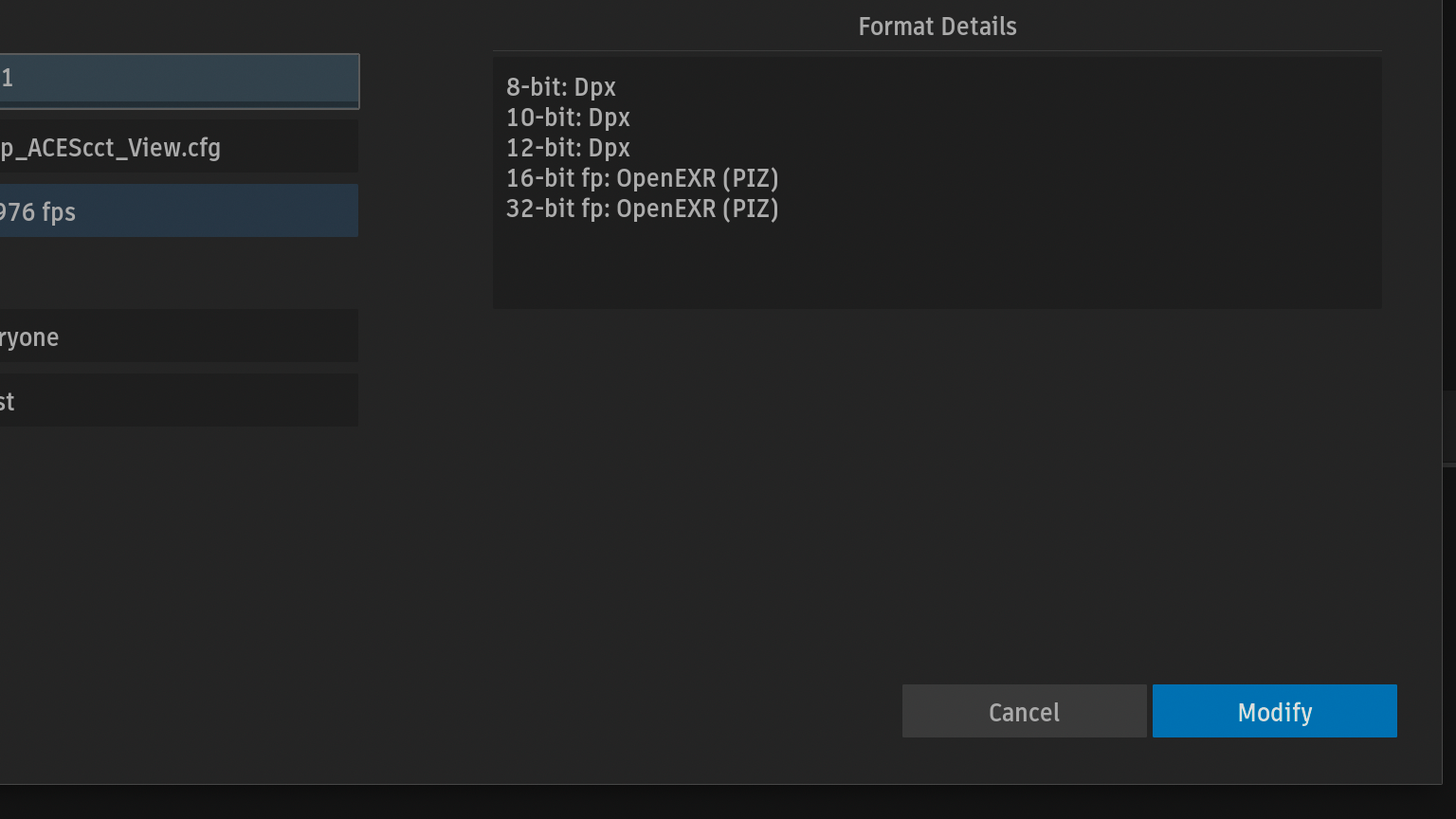Select the 8-bit: Dpx format line
Screen dimensions: 1456x819
tap(561, 87)
